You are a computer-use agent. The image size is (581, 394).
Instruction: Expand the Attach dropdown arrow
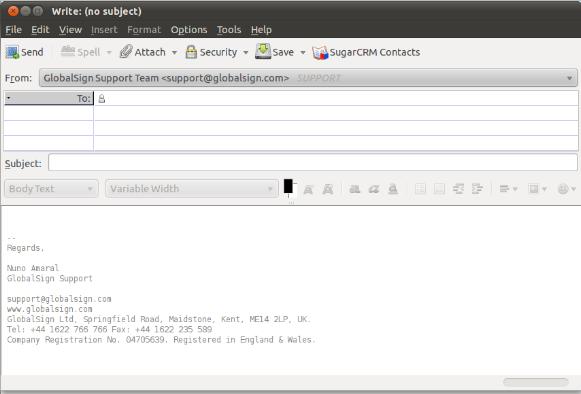coord(174,53)
